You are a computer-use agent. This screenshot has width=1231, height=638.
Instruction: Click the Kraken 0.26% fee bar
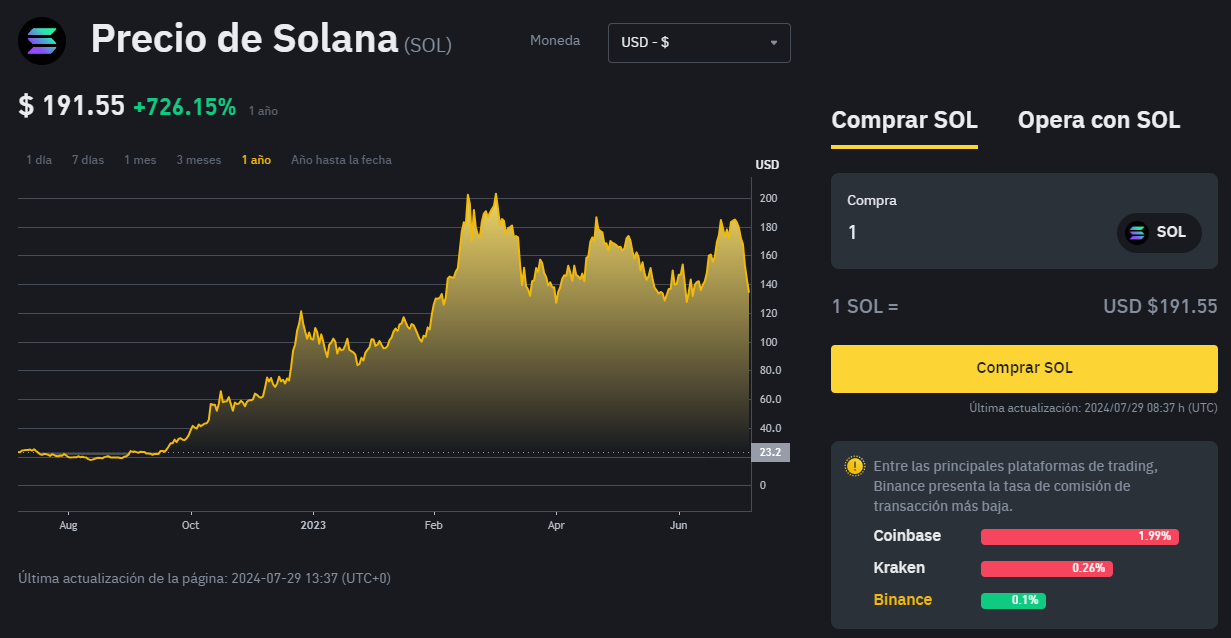tap(1047, 569)
